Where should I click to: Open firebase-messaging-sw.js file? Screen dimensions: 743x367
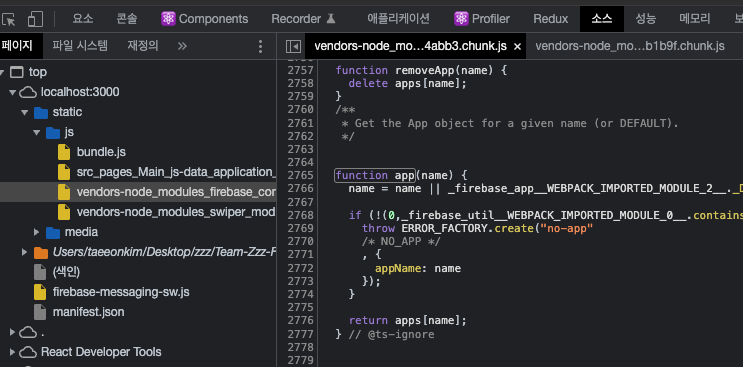(x=121, y=292)
